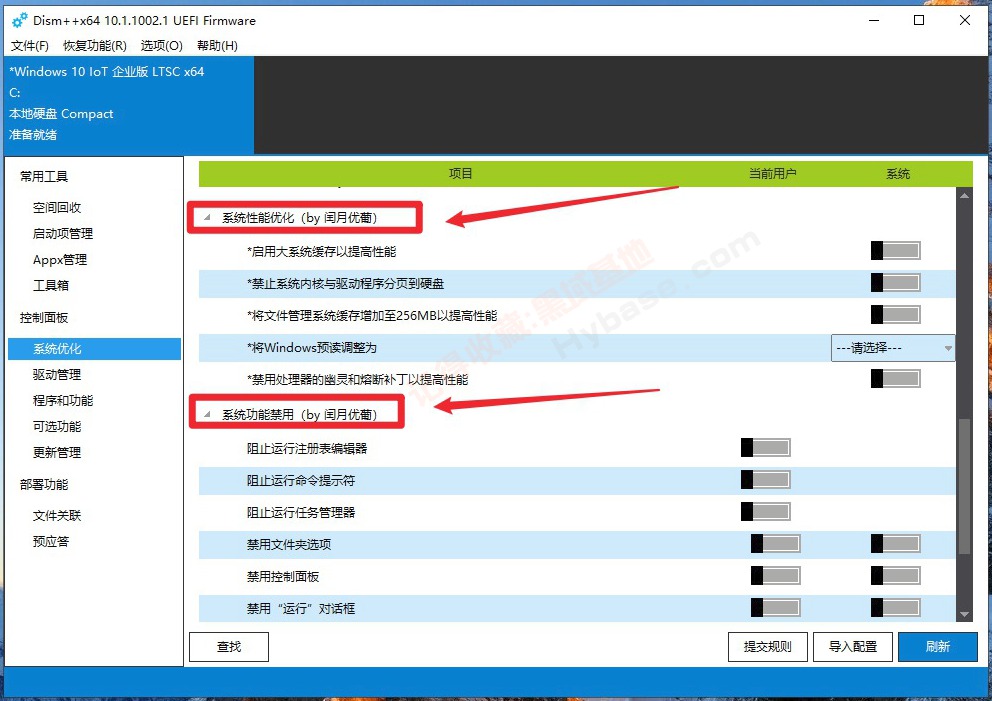
Task: Open the 将Windows预读调整为 请选择 dropdown
Action: coord(893,348)
